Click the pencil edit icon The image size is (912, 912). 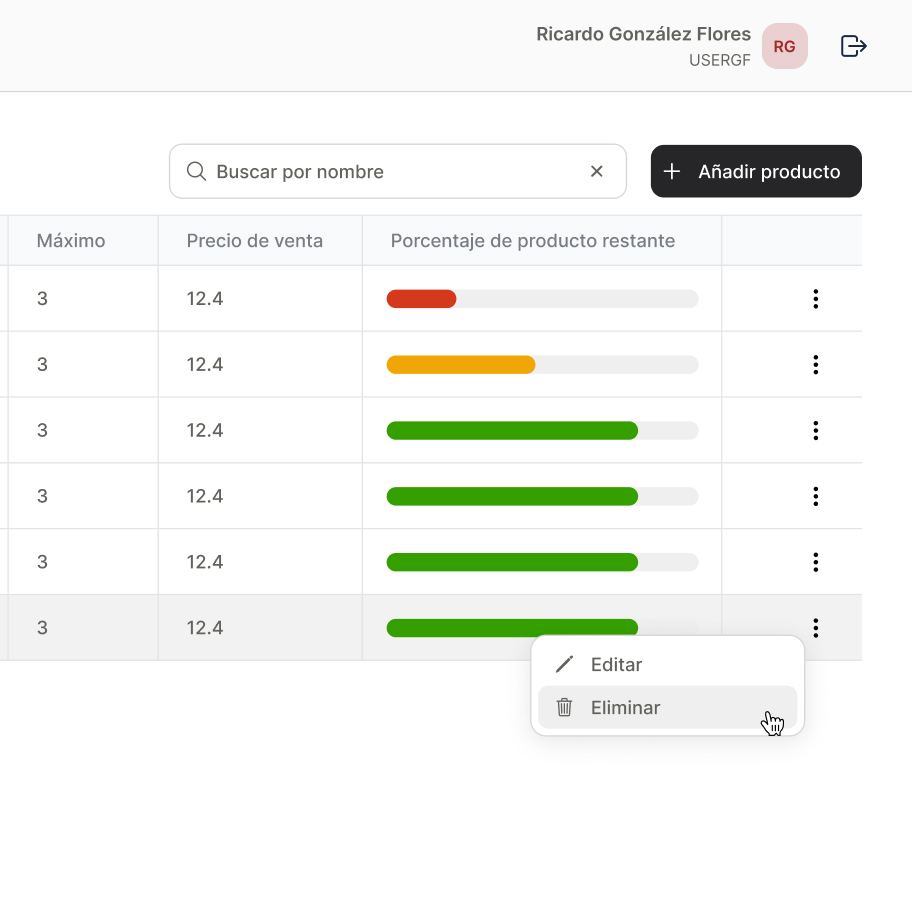click(564, 664)
